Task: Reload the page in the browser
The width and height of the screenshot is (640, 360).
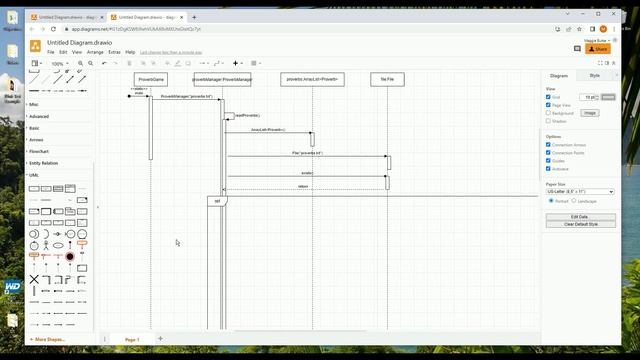Action: (53, 29)
